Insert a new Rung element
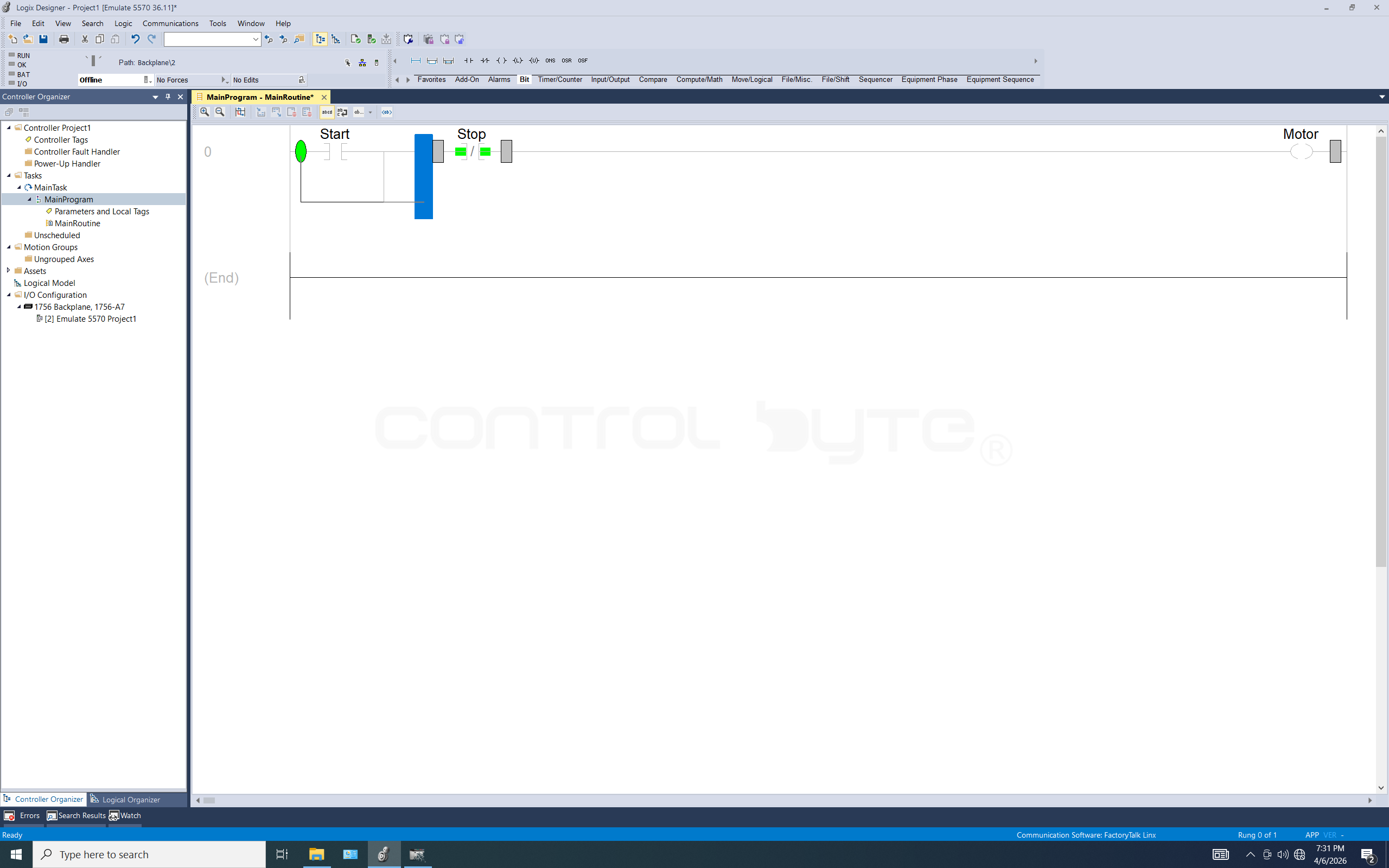 [x=416, y=60]
